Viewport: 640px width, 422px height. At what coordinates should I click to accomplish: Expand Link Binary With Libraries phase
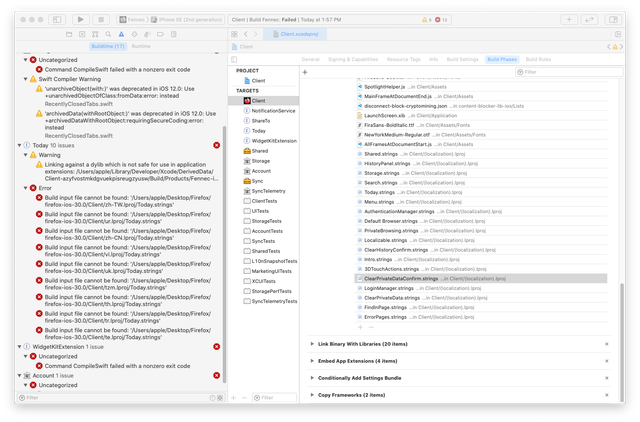click(x=312, y=344)
